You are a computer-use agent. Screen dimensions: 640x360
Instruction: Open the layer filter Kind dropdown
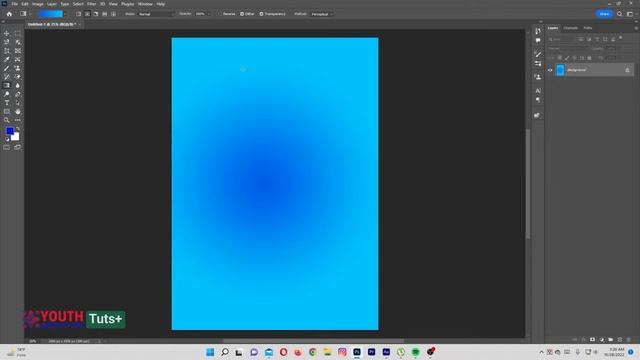pyautogui.click(x=561, y=39)
